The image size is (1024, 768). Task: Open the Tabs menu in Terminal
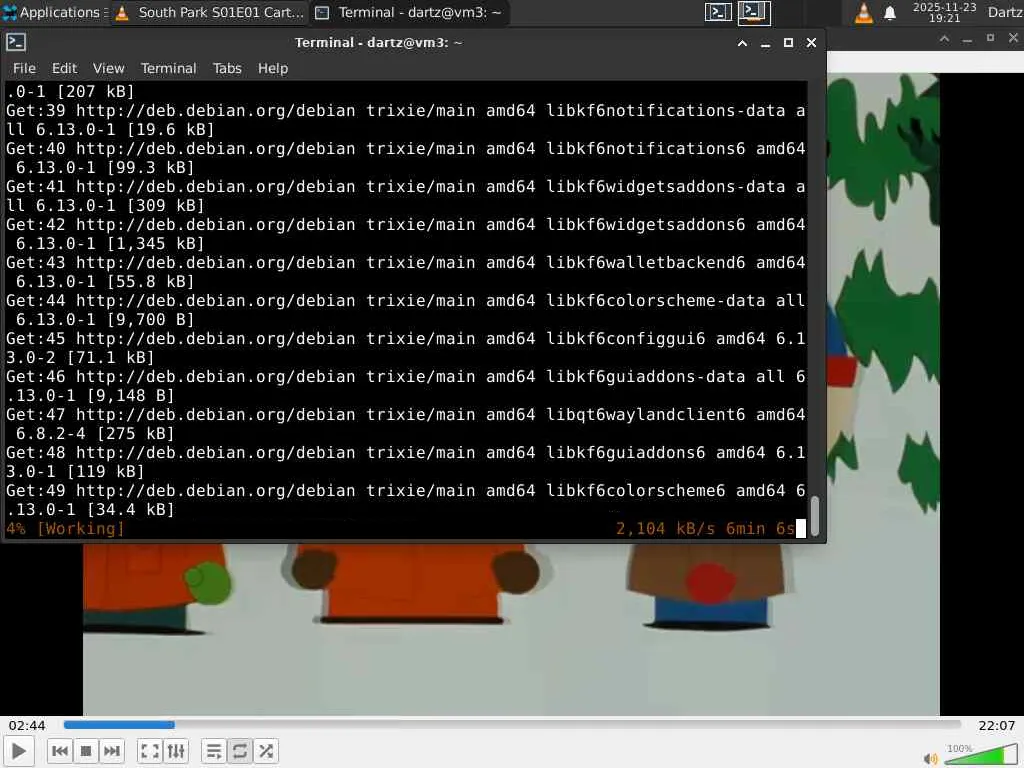227,68
